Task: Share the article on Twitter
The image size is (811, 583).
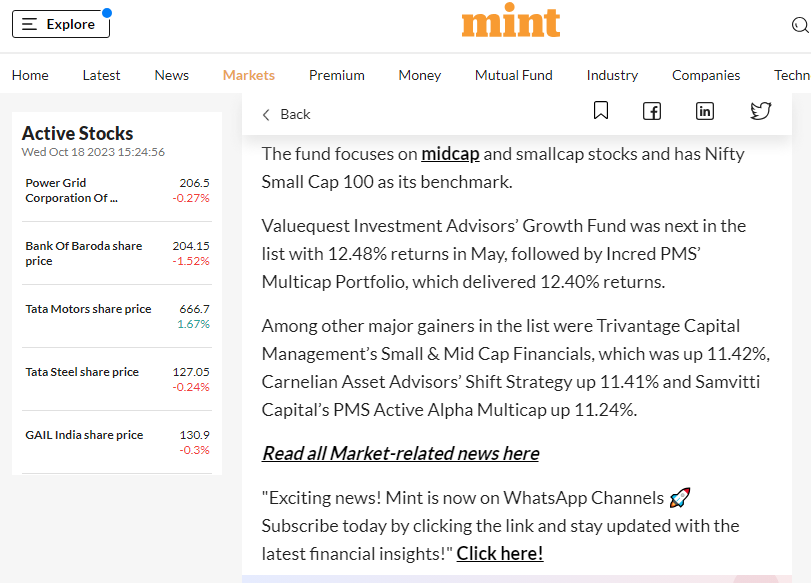Action: coord(761,112)
